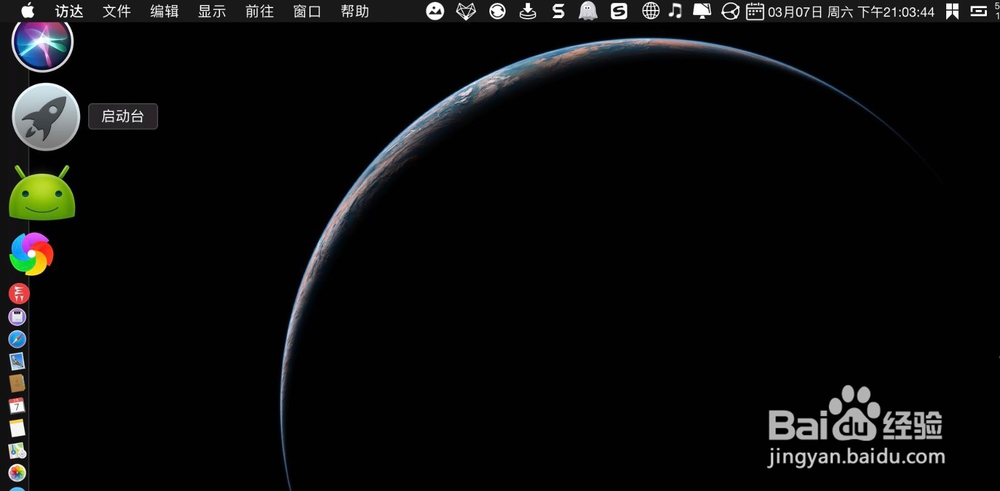
Task: Open the 访达 (Finder) menu
Action: 70,11
